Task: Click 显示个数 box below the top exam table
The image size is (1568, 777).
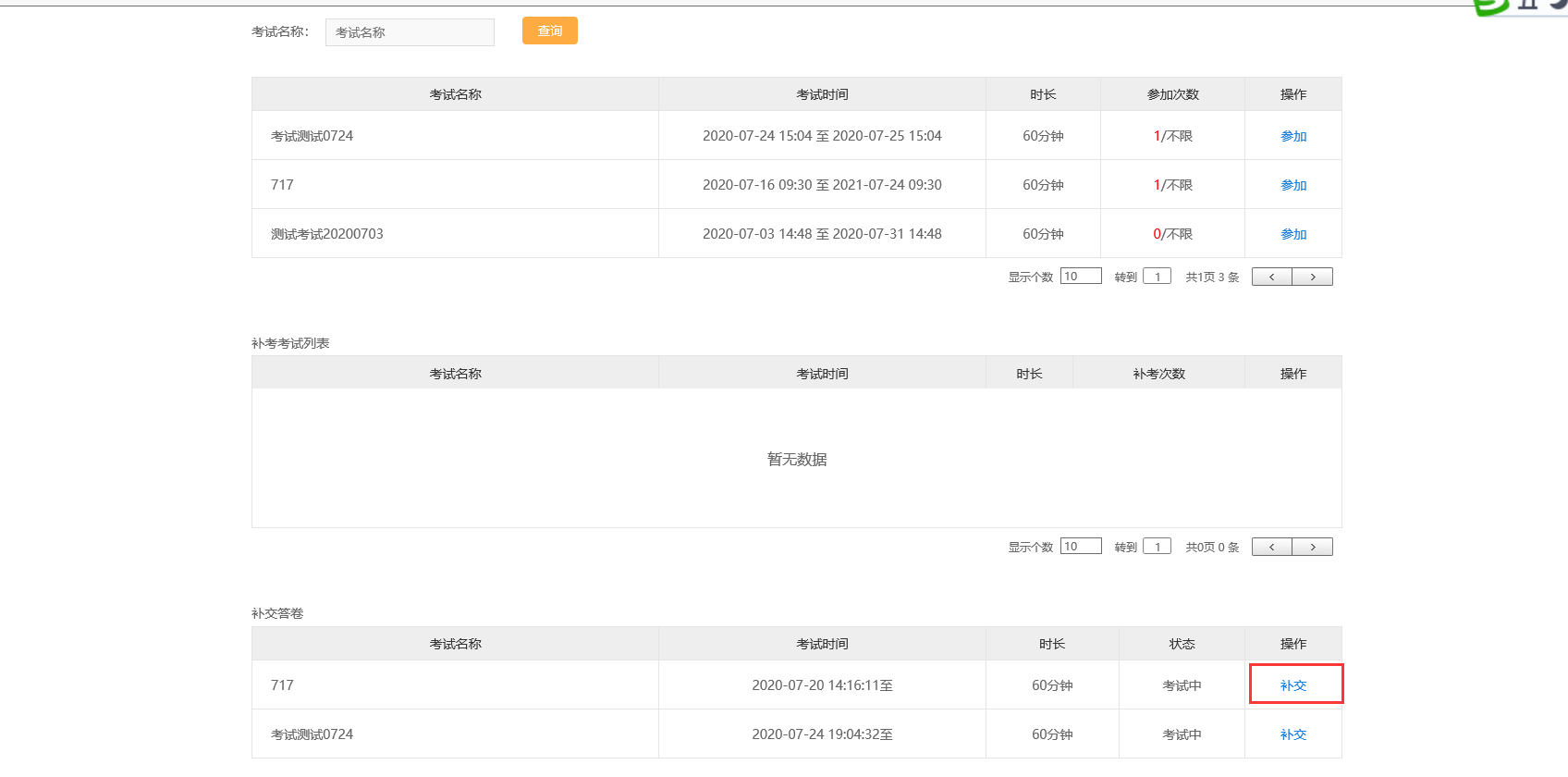Action: click(1080, 276)
